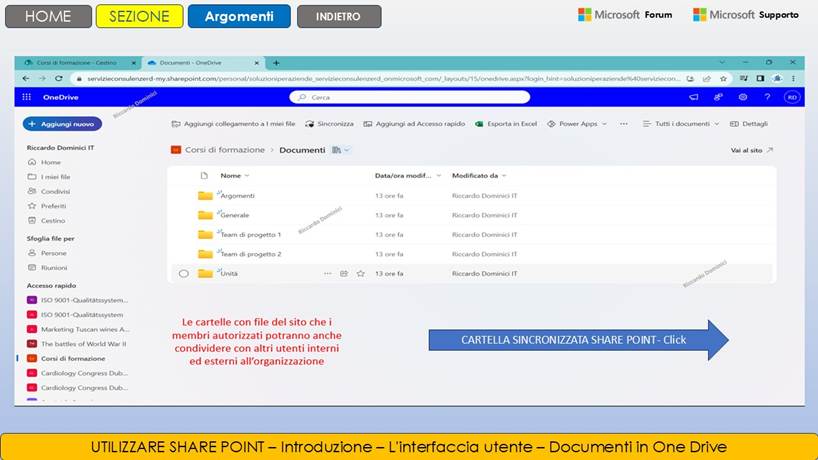Screen dimensions: 818x460
Task: Open the RD account avatar
Action: click(792, 97)
